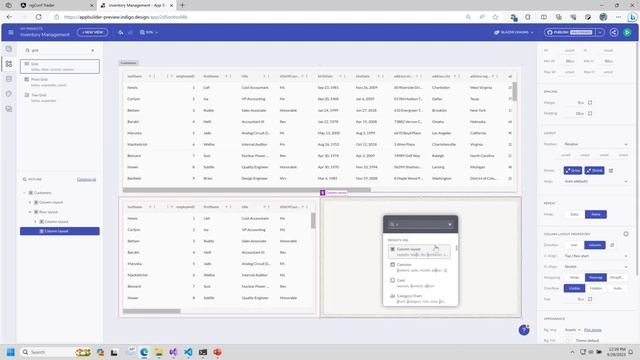Screen dimensions: 640x360
Task: Click the Column layout tag on the canvas
Action: tap(333, 193)
